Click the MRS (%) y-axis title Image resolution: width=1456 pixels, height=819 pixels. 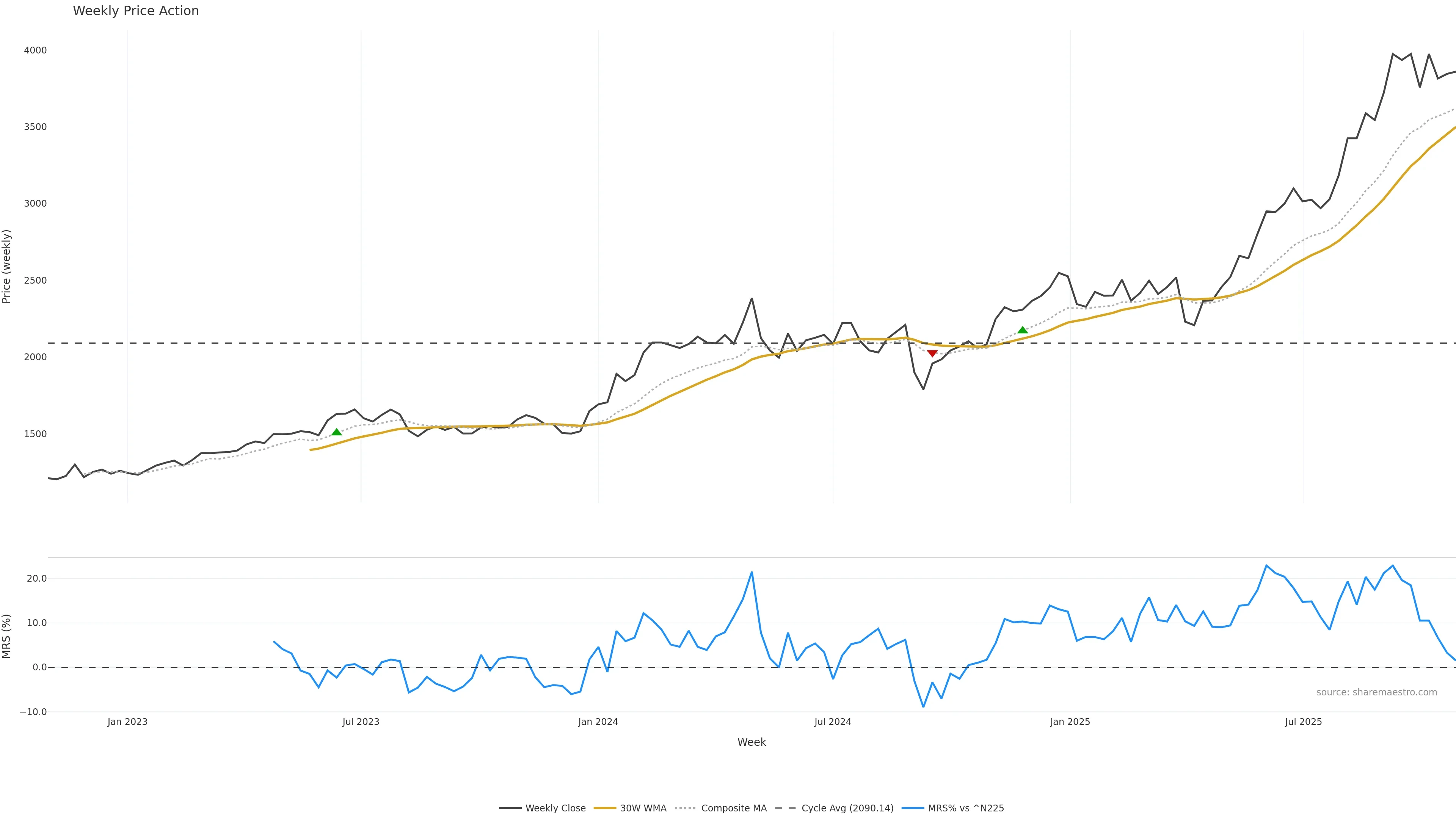(x=7, y=636)
